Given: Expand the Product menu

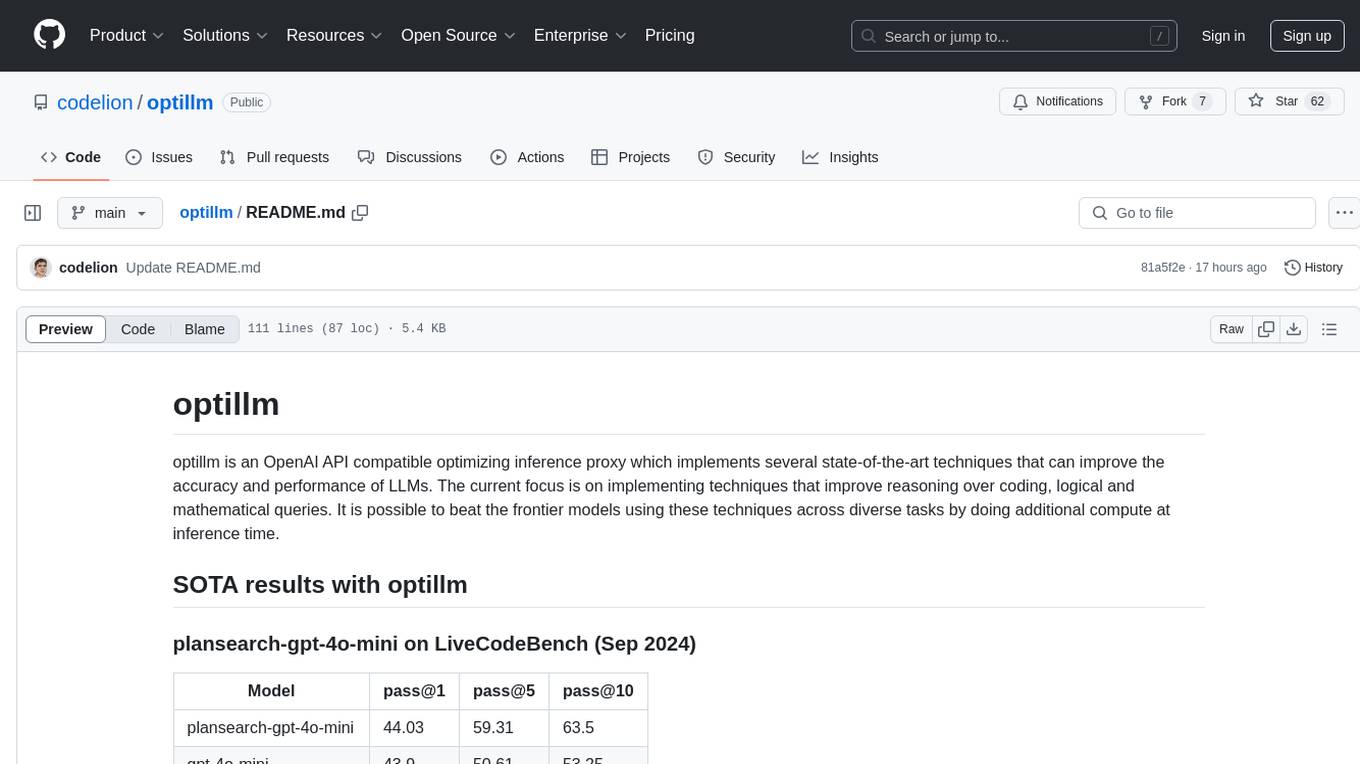Looking at the screenshot, I should (x=127, y=35).
